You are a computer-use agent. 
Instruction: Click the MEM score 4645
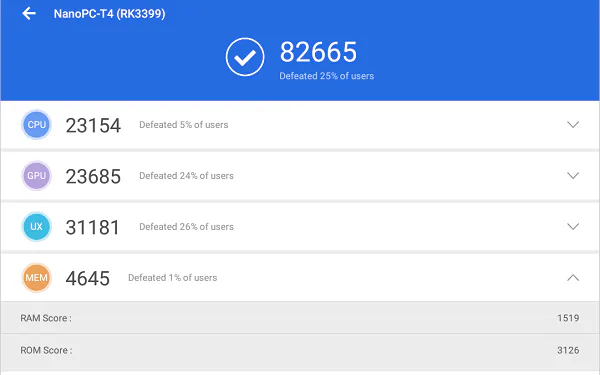click(x=88, y=278)
